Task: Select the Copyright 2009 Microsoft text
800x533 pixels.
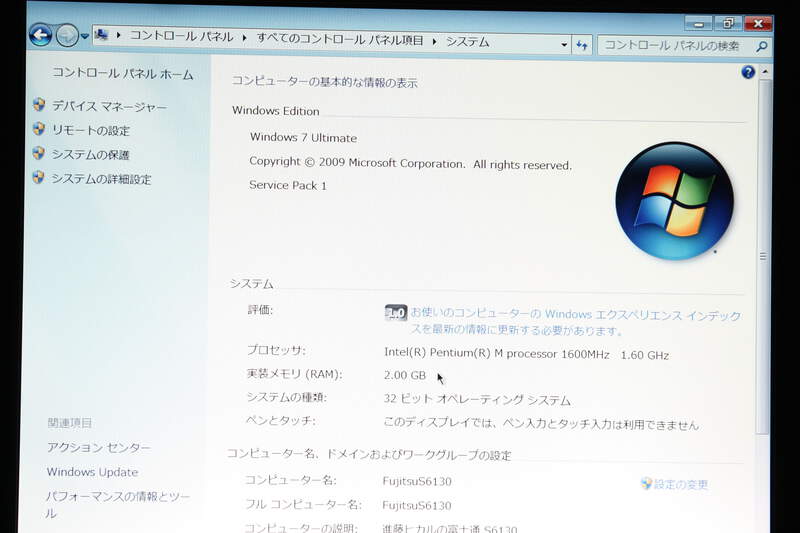Action: pyautogui.click(x=411, y=163)
